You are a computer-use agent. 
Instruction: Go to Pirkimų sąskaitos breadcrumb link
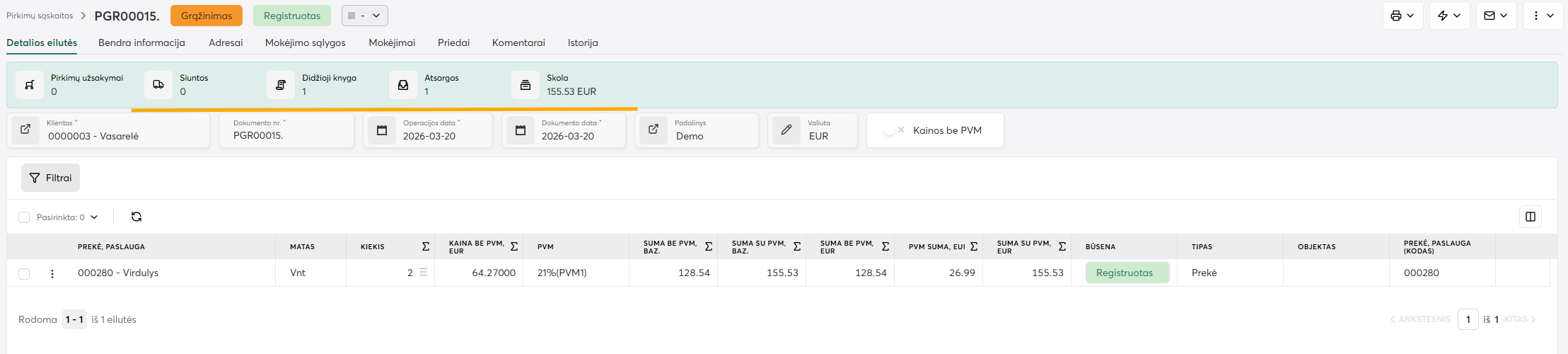coord(40,16)
